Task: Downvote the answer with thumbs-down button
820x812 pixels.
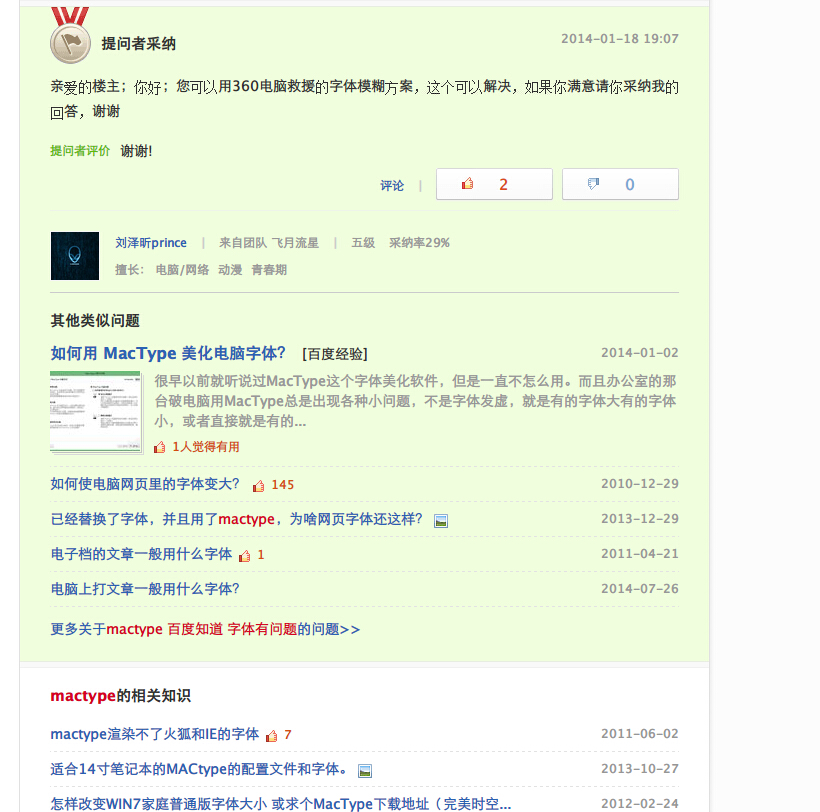Action: click(620, 184)
